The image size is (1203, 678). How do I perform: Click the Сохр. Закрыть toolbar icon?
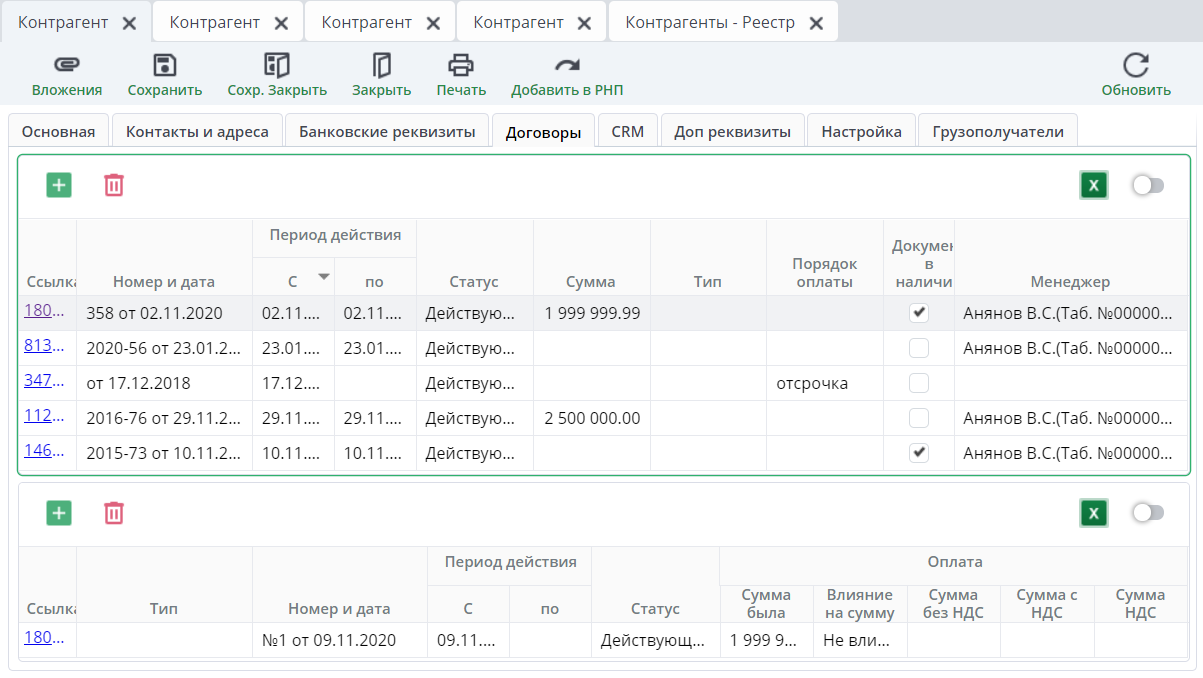click(277, 66)
